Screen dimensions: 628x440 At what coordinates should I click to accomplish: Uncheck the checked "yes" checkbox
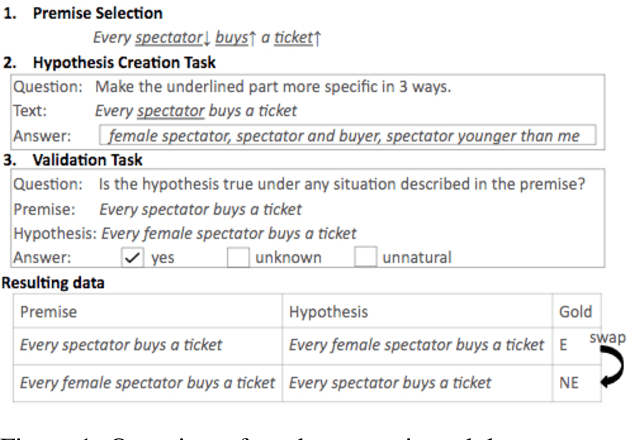click(x=131, y=258)
